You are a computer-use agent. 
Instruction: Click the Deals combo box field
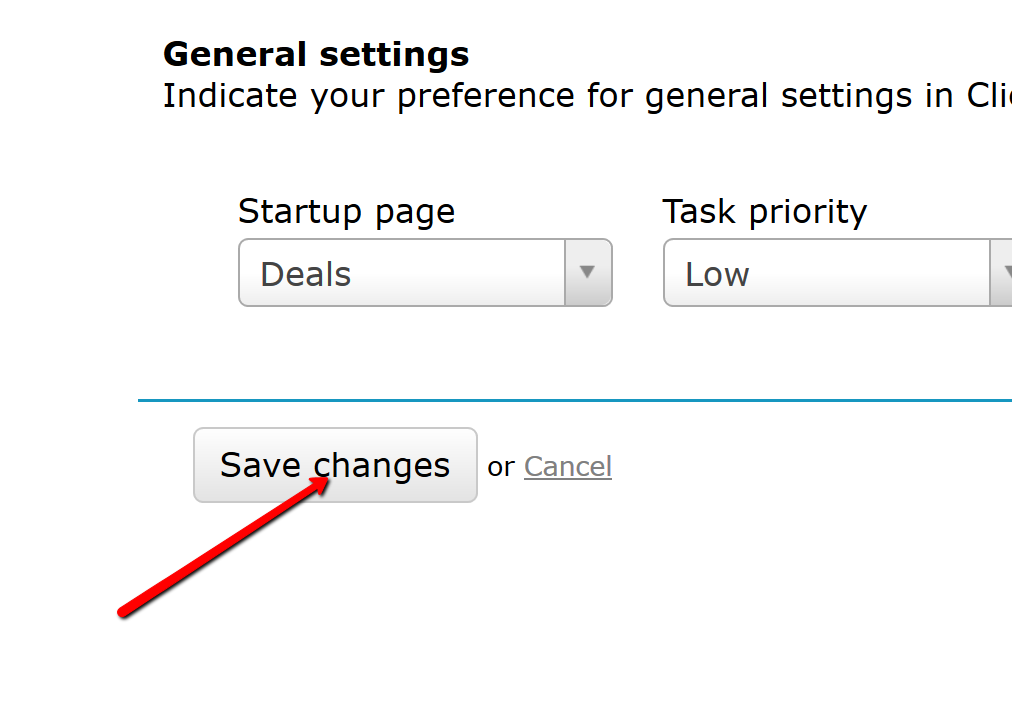(400, 272)
